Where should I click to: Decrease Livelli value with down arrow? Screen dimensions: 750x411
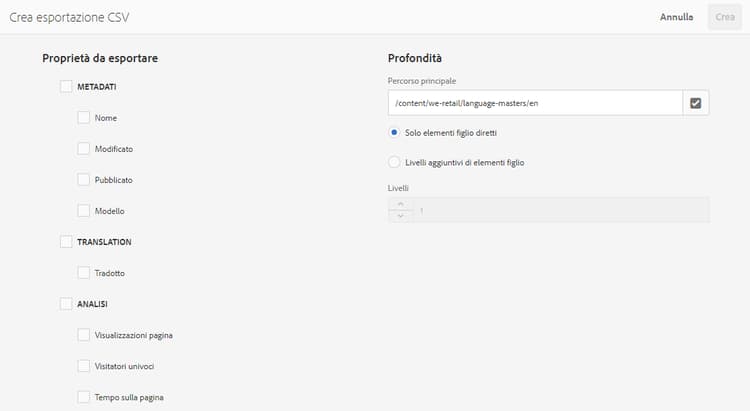click(x=399, y=216)
